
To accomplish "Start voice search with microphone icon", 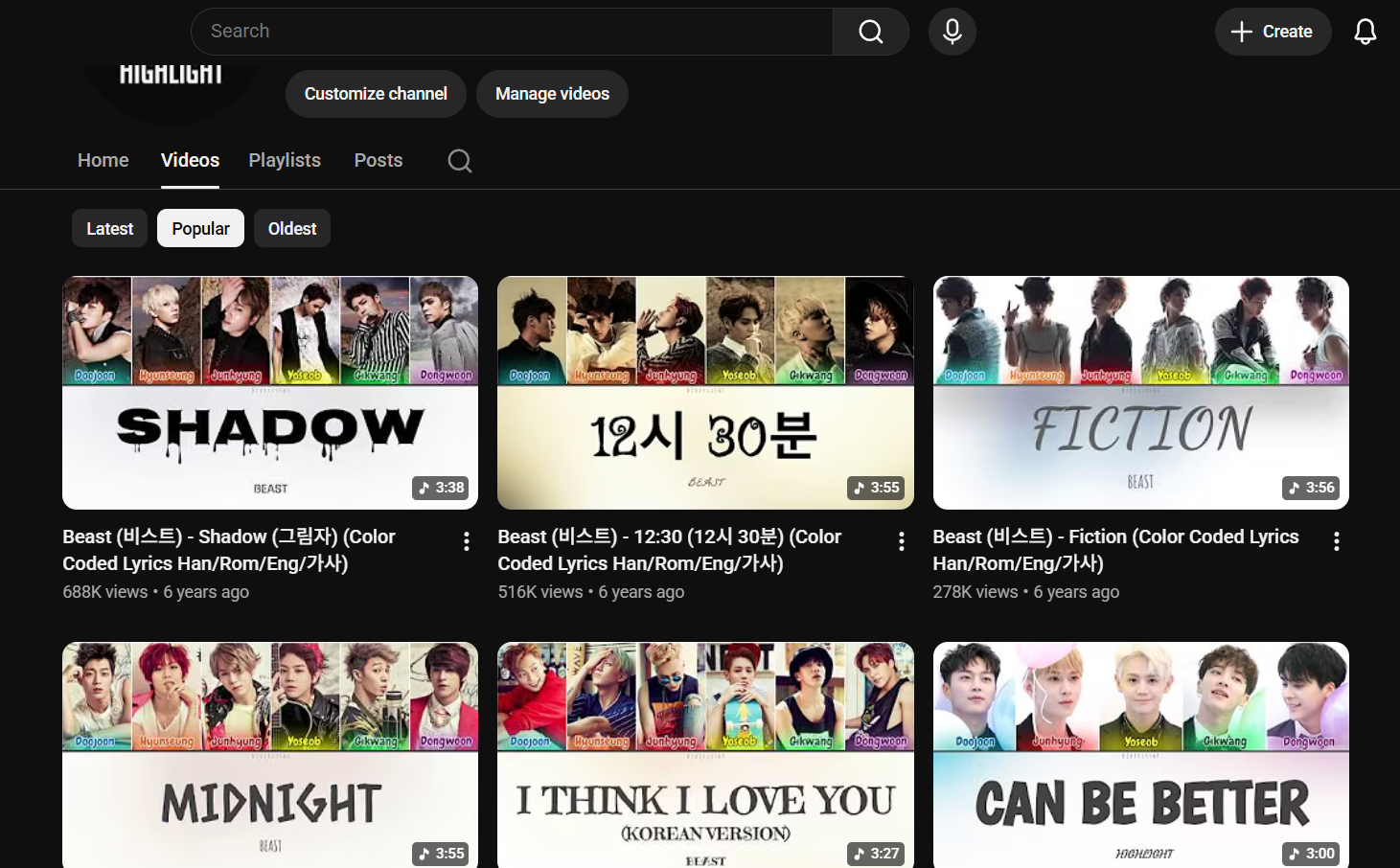I will coord(952,32).
